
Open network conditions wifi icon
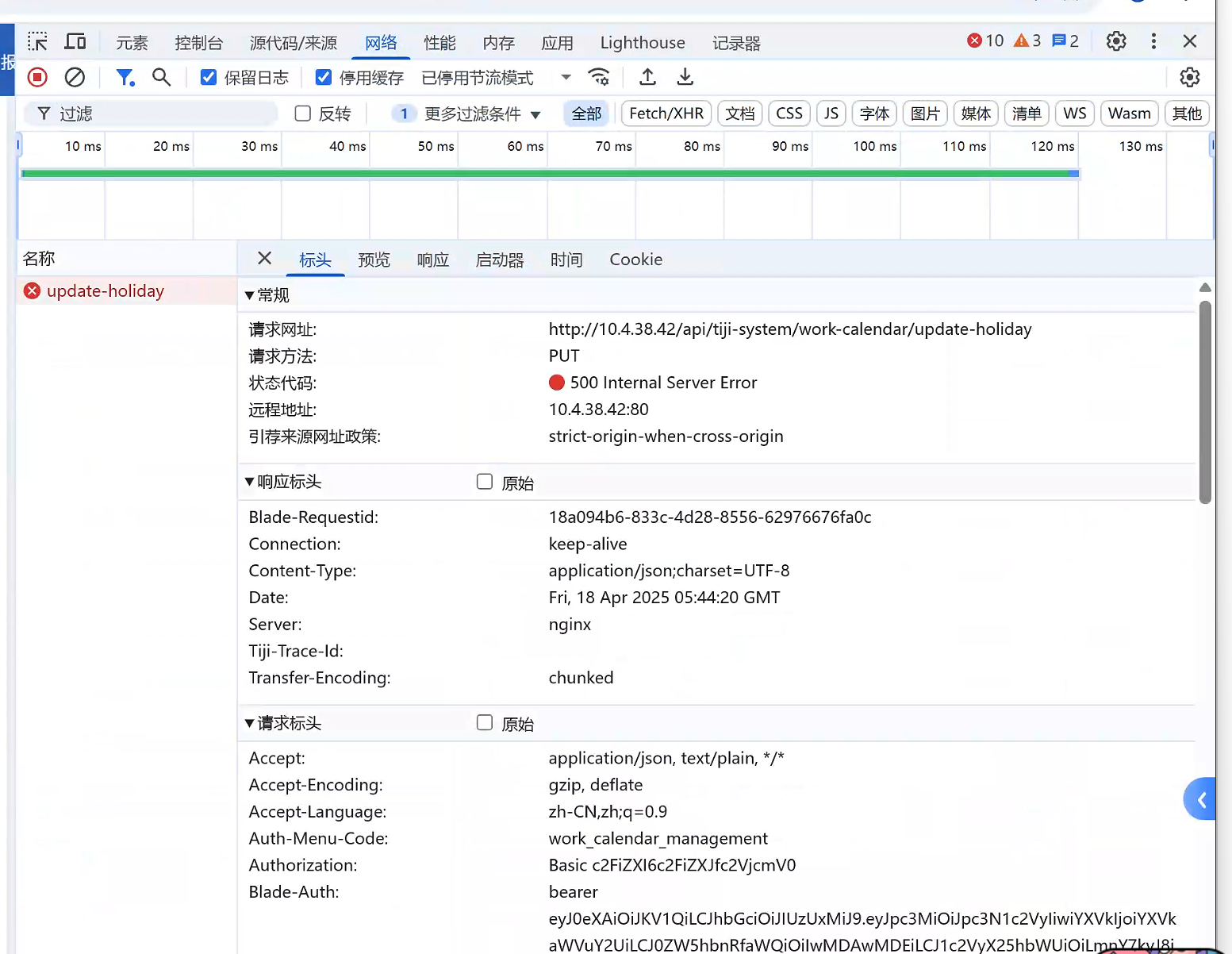(599, 77)
